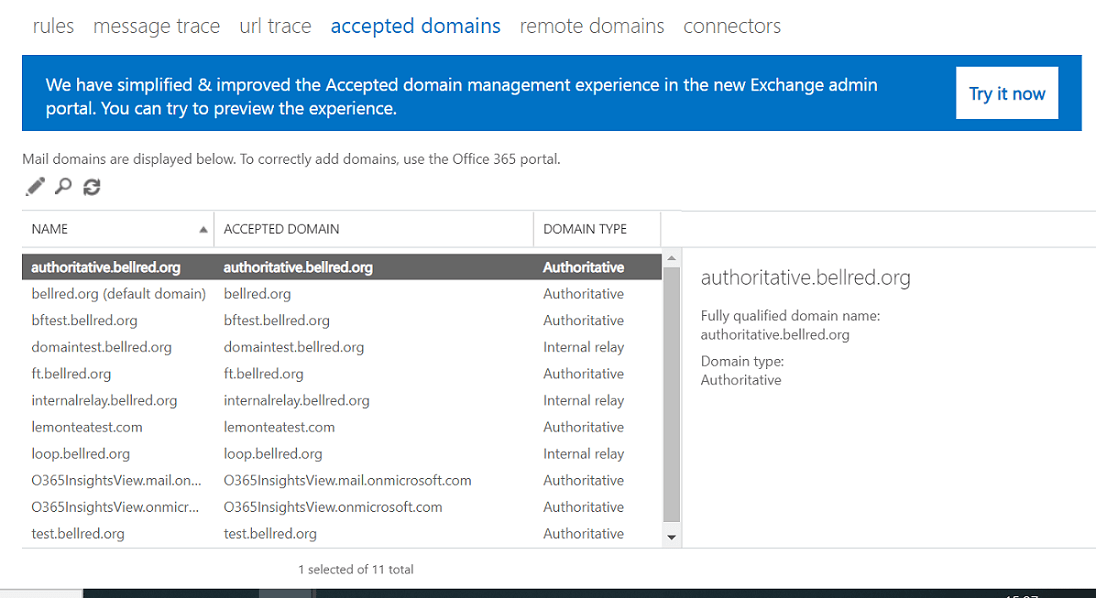The image size is (1096, 598).
Task: Select the test.bellred.org name entry
Action: point(78,534)
